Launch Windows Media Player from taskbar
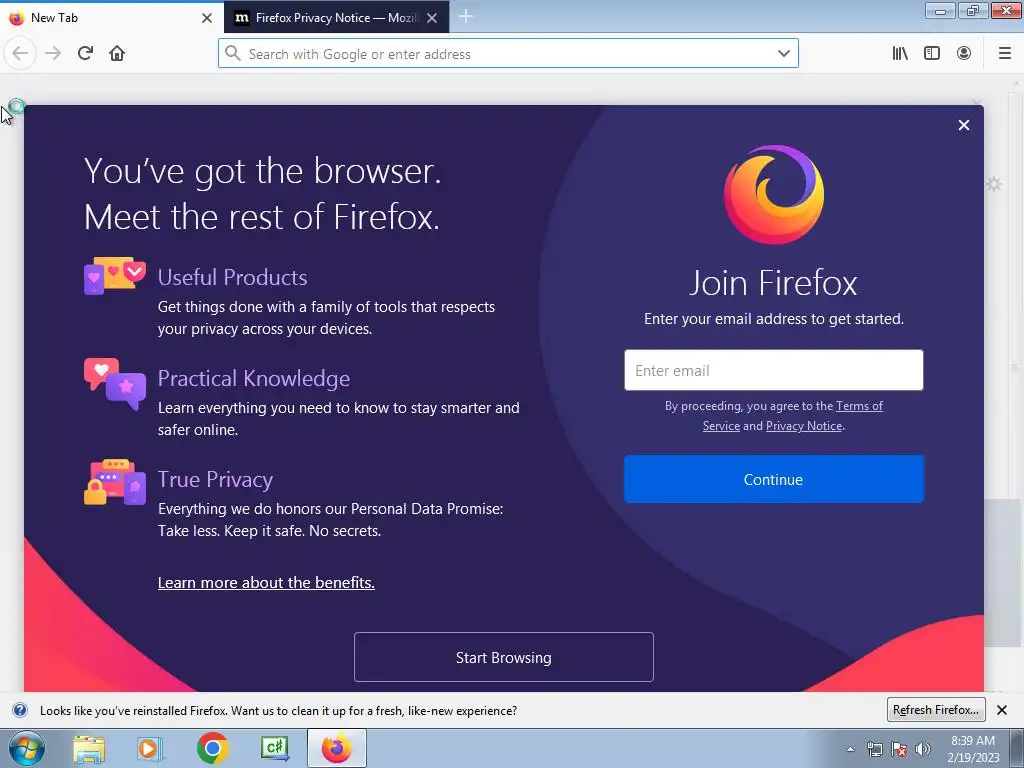1024x768 pixels. (x=150, y=748)
